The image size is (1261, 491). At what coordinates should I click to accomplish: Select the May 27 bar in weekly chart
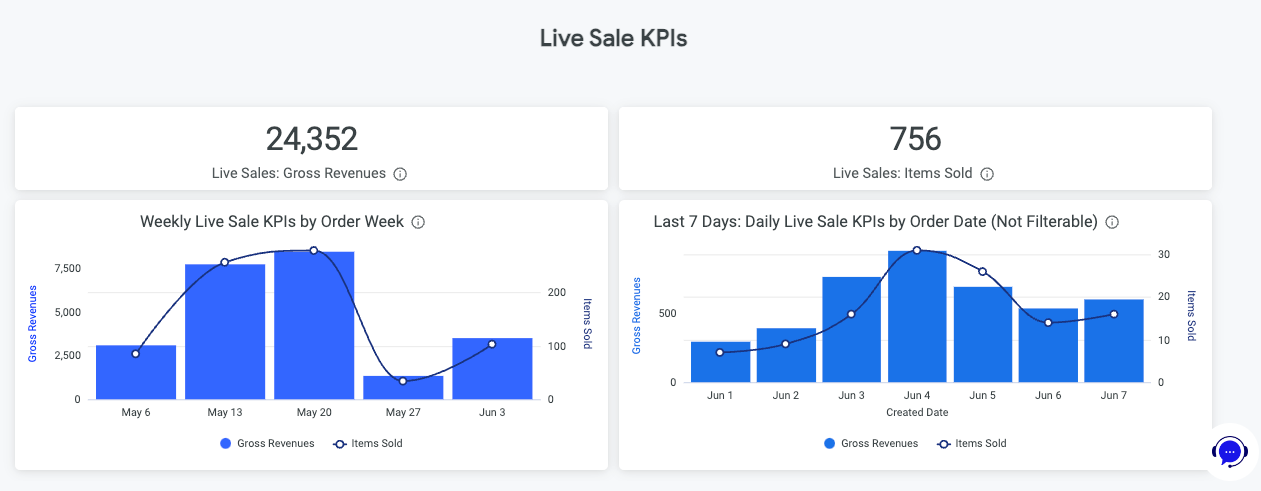point(403,388)
